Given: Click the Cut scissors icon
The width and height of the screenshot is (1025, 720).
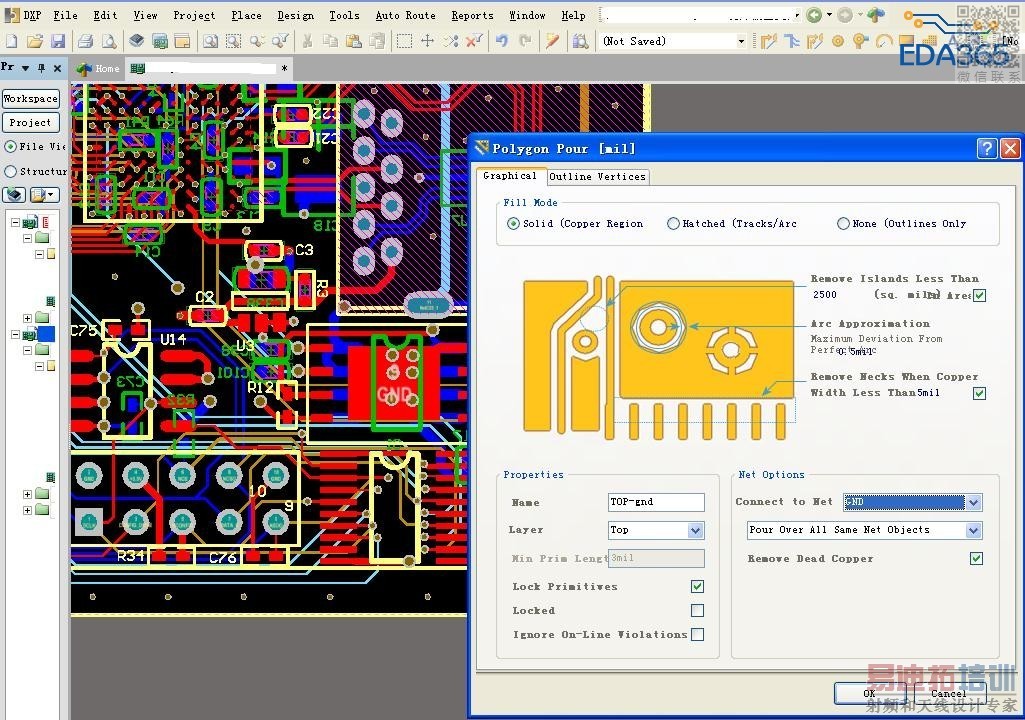Looking at the screenshot, I should [307, 41].
